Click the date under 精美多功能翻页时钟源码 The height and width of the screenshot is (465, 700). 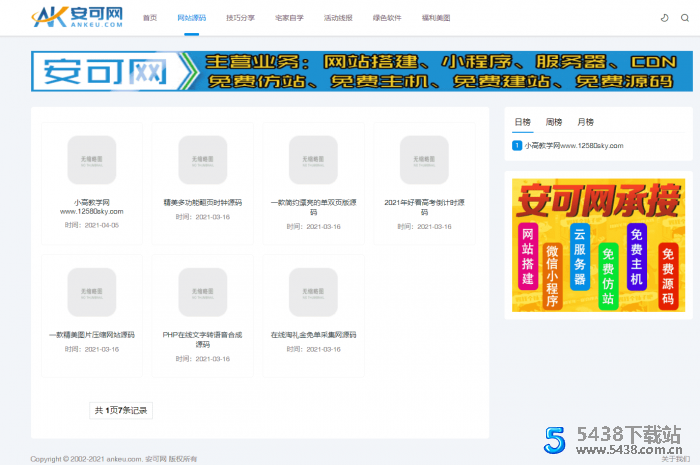click(x=203, y=217)
